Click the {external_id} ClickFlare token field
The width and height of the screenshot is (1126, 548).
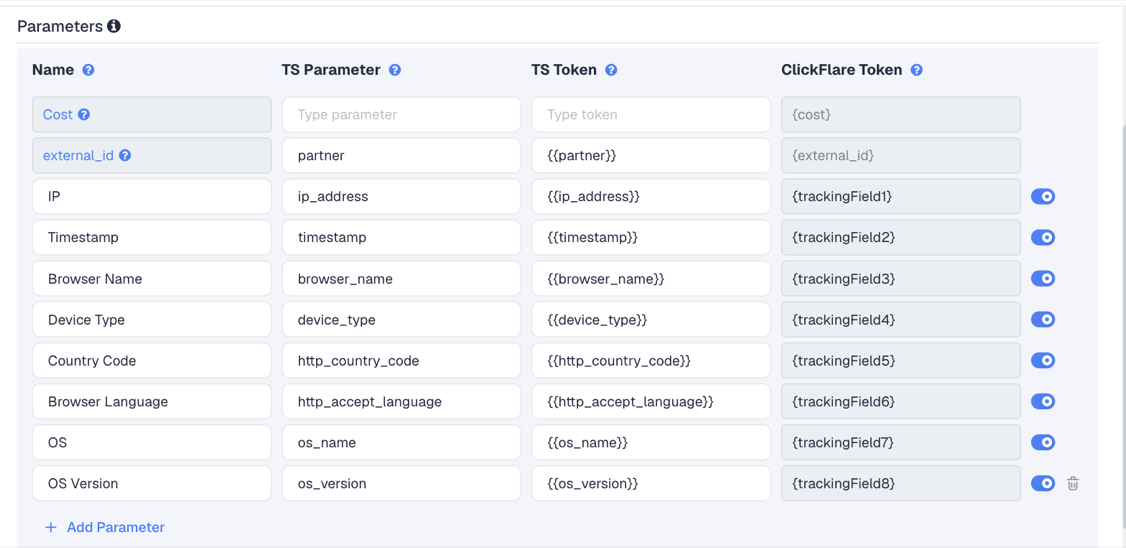click(901, 155)
